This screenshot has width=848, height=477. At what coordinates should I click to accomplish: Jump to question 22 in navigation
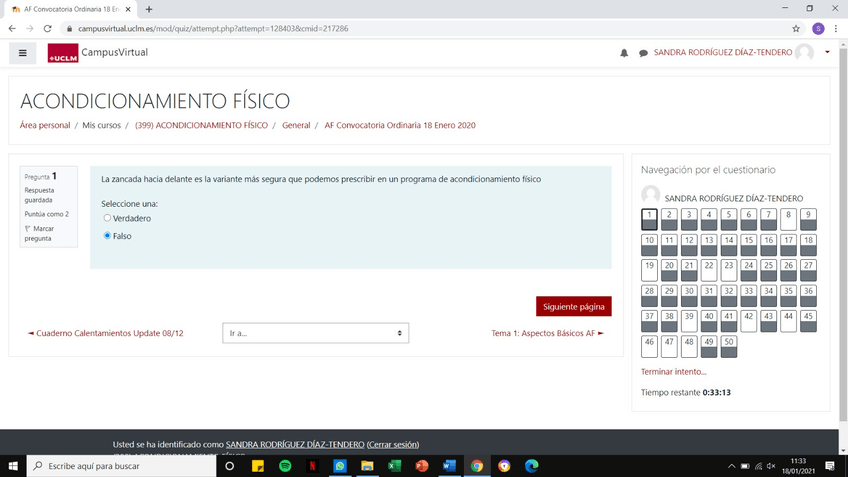click(709, 270)
